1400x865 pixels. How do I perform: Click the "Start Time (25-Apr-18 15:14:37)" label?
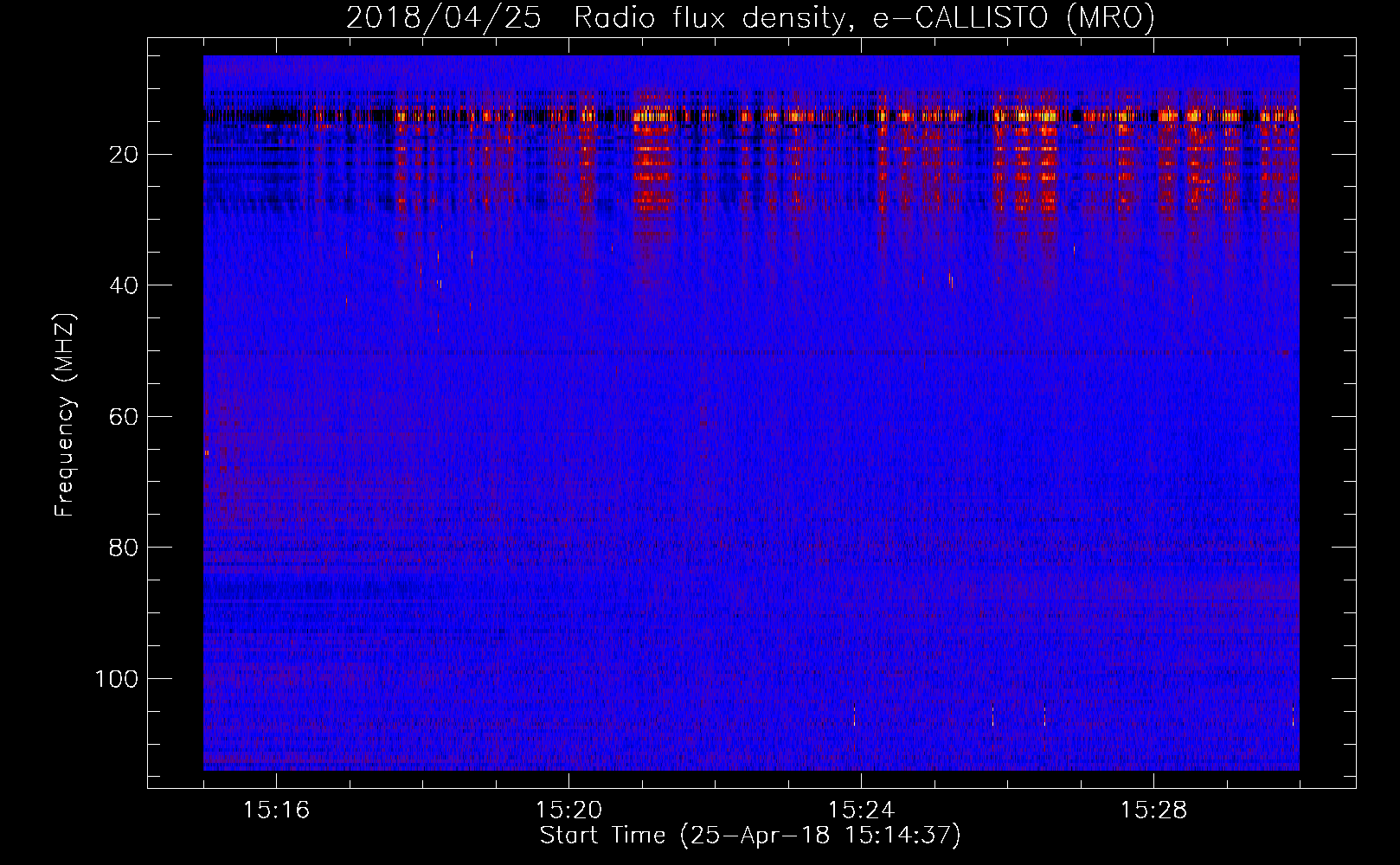[x=750, y=836]
